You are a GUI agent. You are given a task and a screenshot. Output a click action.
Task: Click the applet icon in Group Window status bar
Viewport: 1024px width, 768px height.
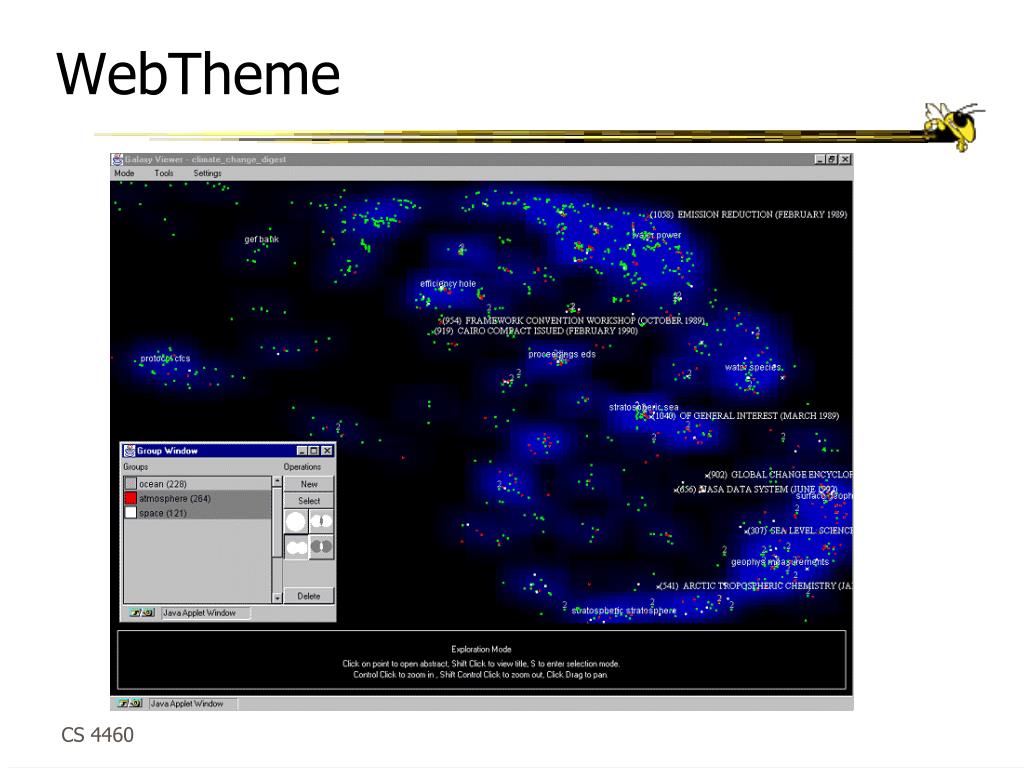pyautogui.click(x=142, y=613)
